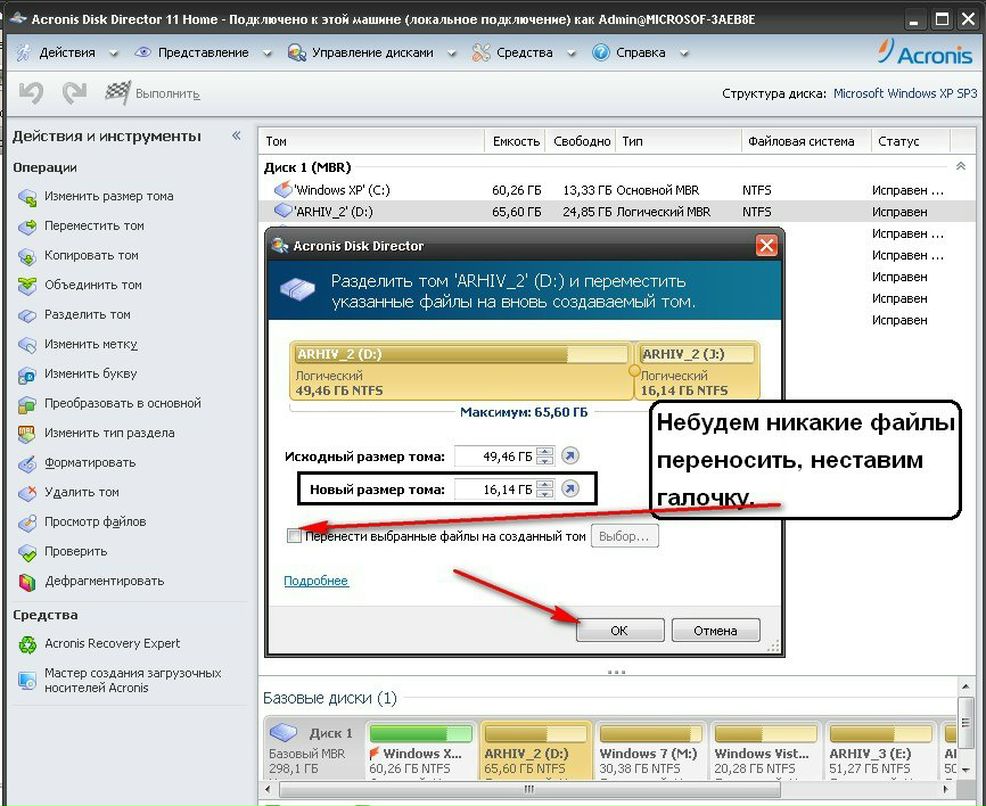Open the 'Действия' menu dropdown

click(67, 52)
